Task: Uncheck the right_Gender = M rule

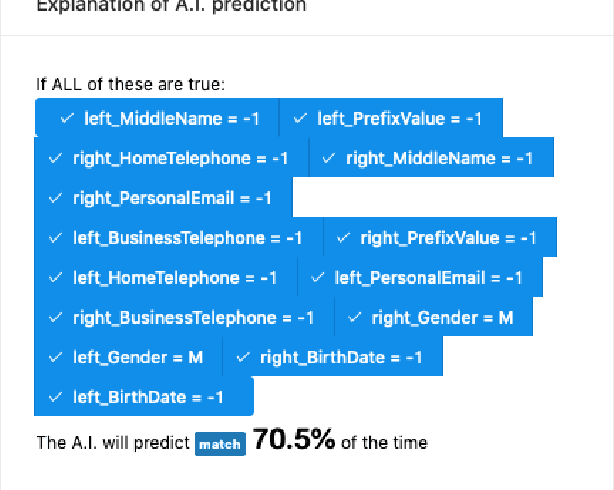Action: [432, 318]
